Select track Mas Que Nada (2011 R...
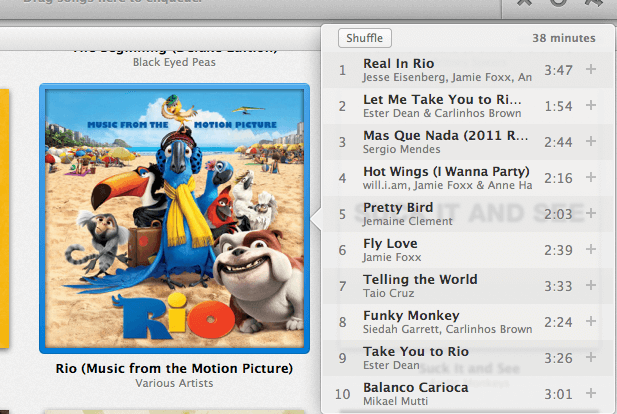This screenshot has width=617, height=414. (445, 135)
